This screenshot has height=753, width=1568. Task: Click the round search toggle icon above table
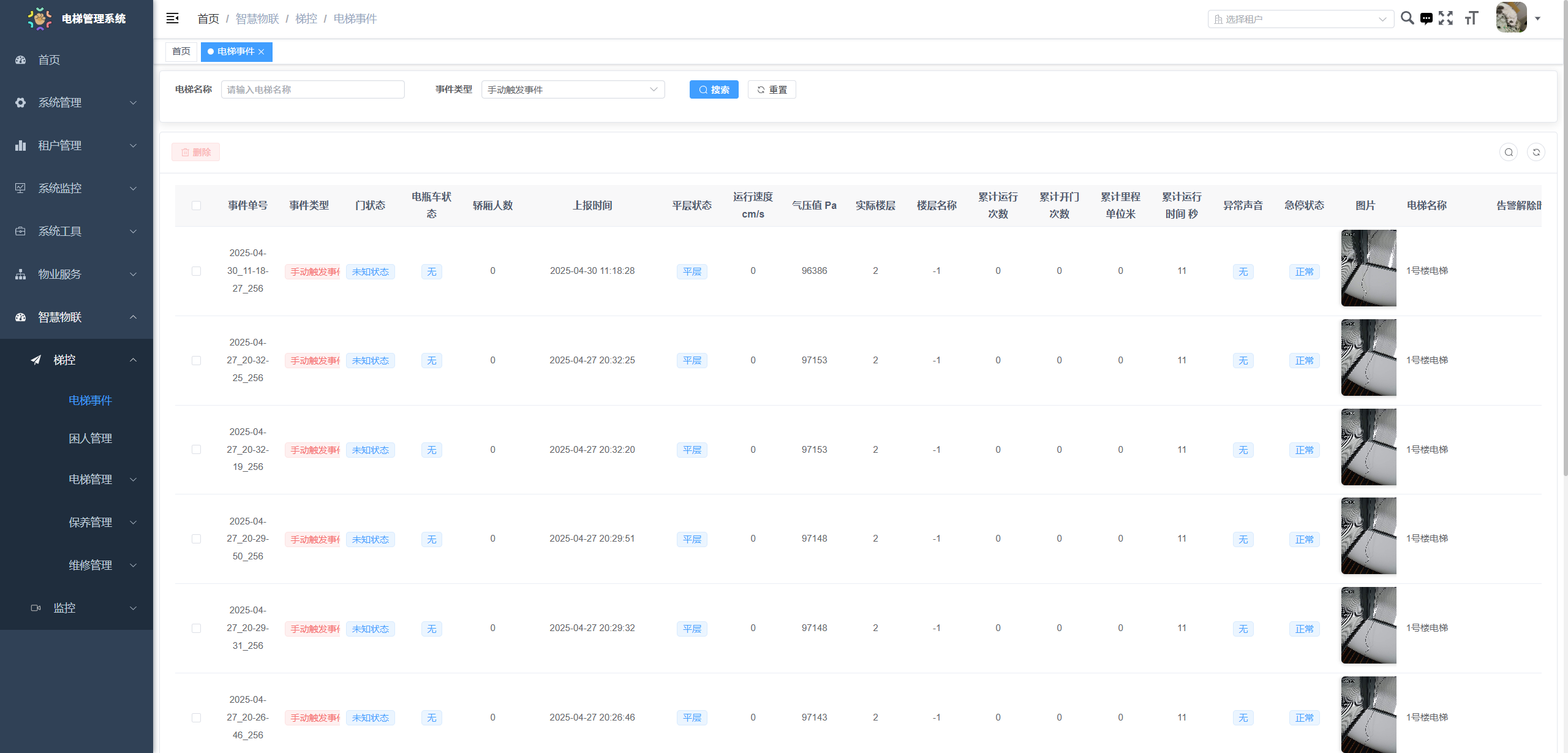[x=1509, y=152]
